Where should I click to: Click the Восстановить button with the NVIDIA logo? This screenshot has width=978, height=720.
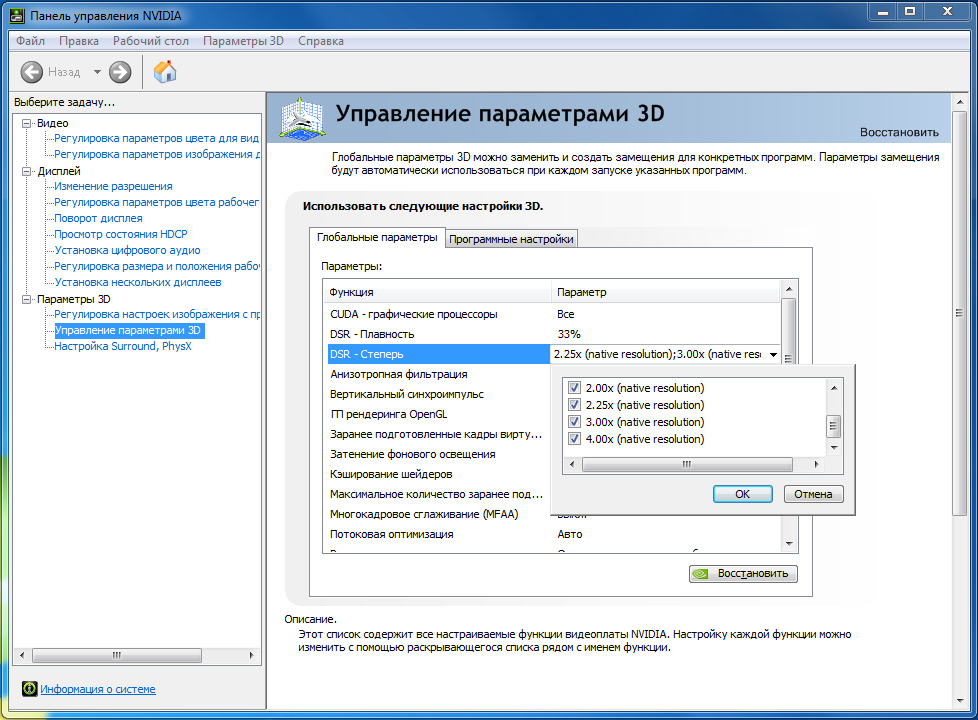coord(743,573)
